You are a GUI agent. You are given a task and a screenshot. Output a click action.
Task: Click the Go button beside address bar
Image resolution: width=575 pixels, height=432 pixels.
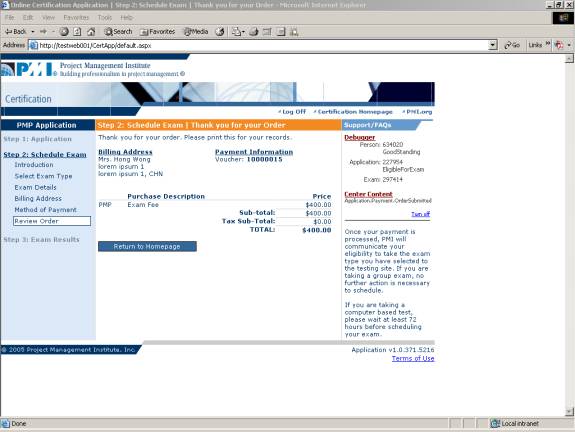[512, 45]
